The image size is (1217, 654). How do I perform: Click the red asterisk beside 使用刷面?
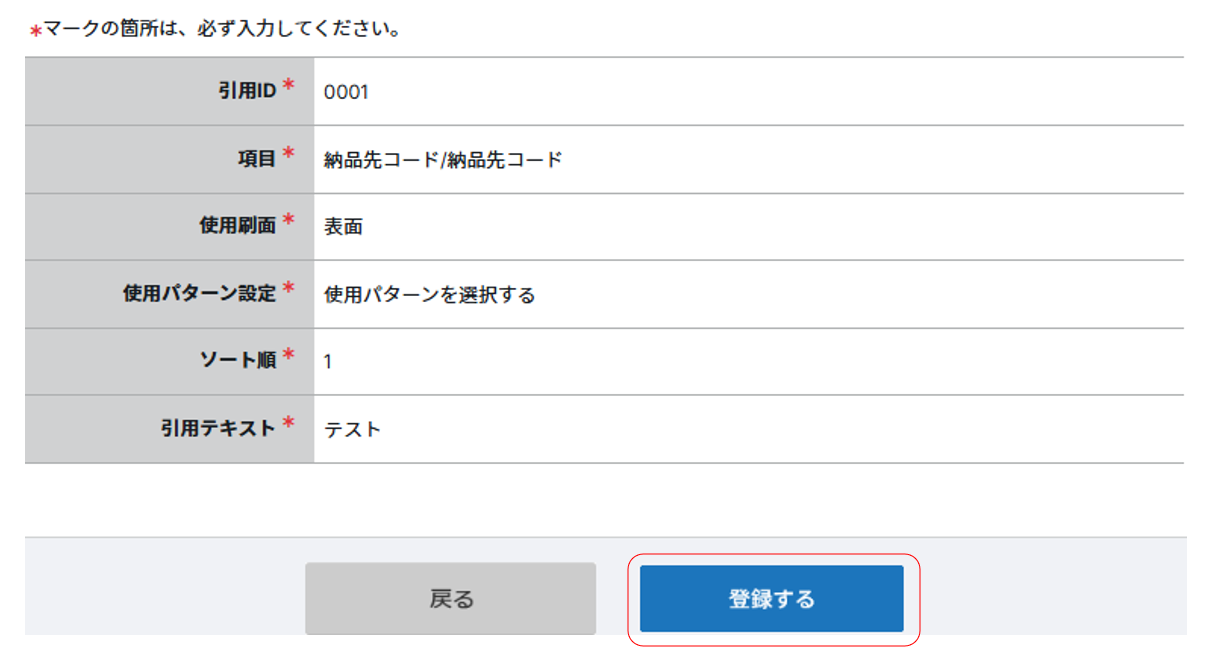coord(288,222)
